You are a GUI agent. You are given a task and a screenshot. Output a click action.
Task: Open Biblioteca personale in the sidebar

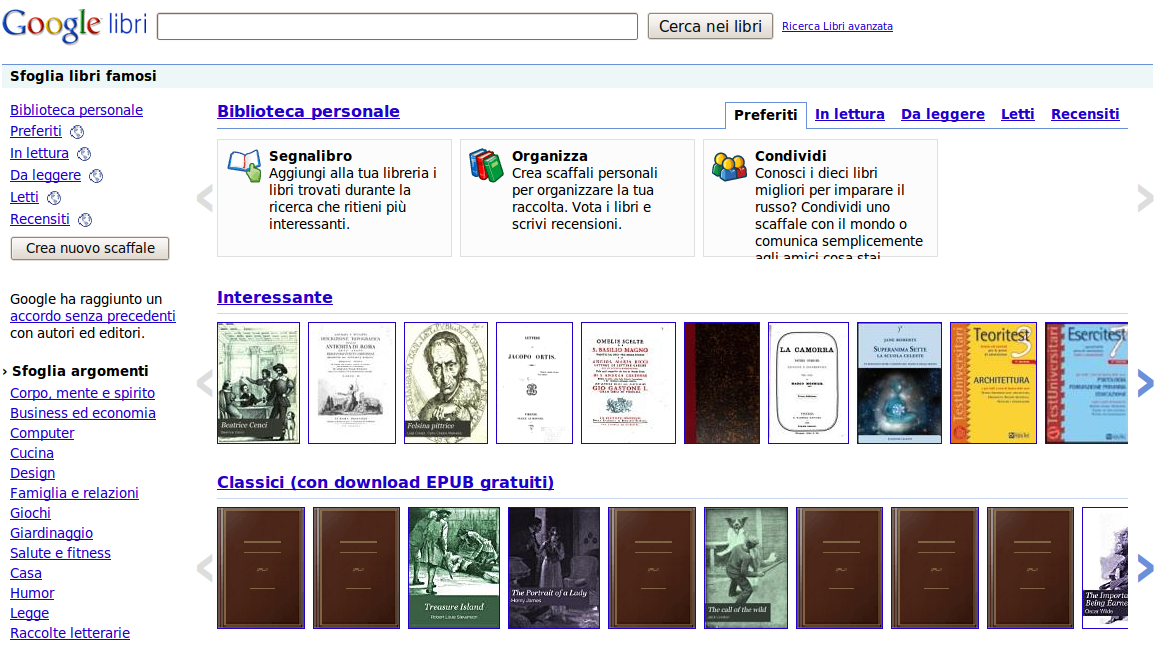tap(77, 110)
